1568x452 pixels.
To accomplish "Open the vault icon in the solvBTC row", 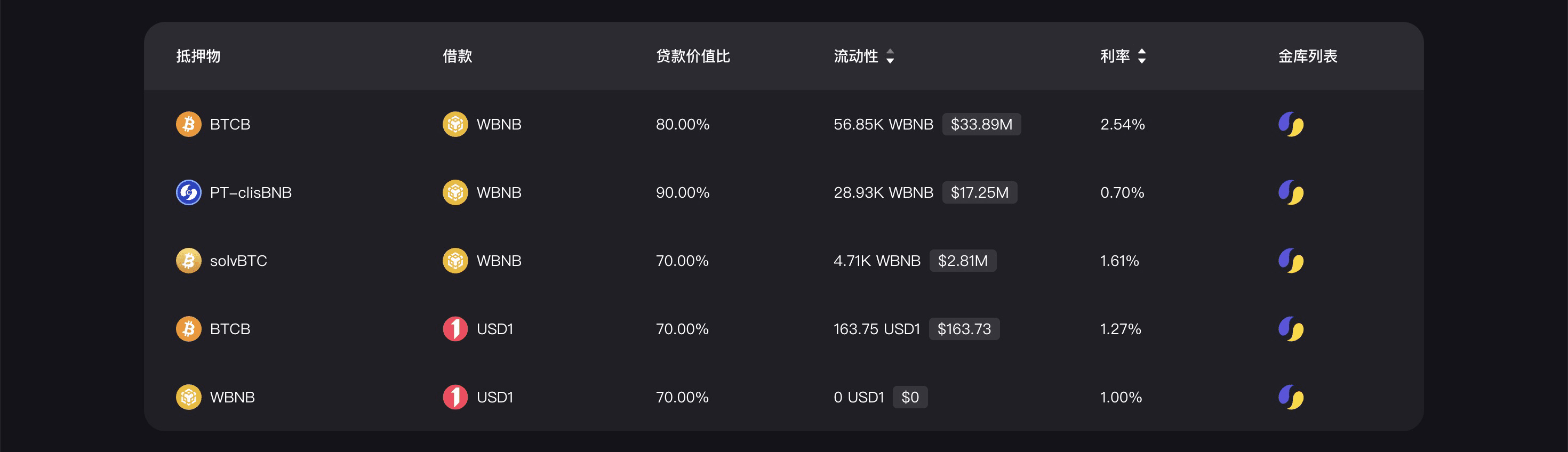I will click(x=1291, y=260).
